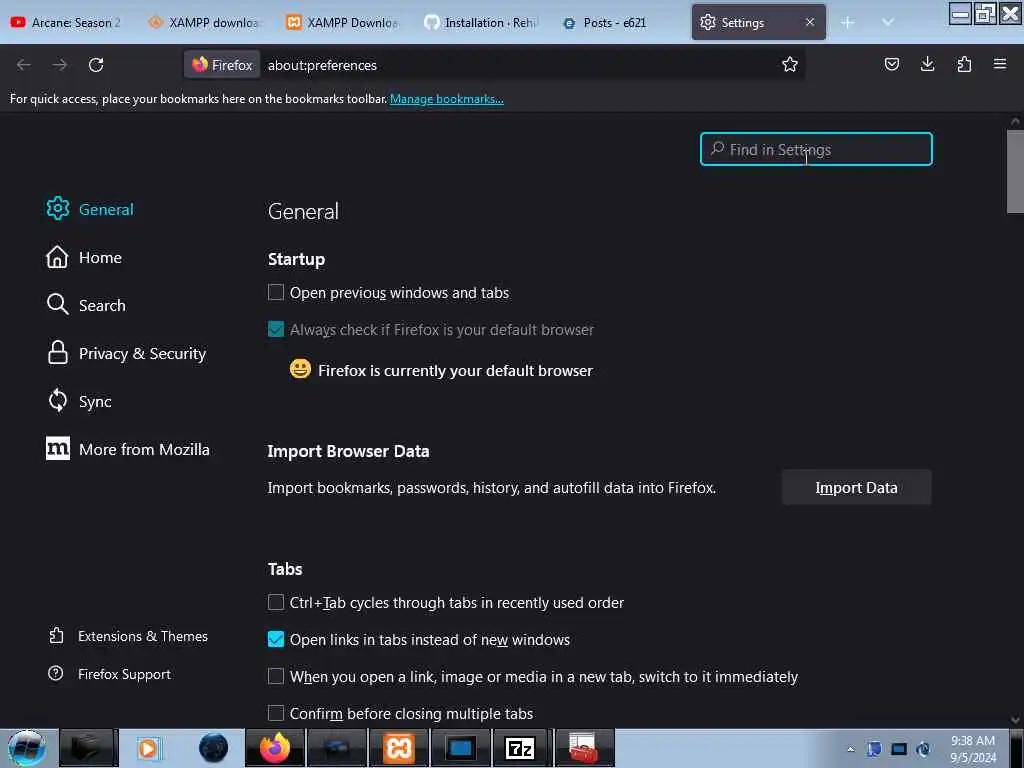Enable Open previous windows and tabs
The width and height of the screenshot is (1024, 768).
(276, 292)
